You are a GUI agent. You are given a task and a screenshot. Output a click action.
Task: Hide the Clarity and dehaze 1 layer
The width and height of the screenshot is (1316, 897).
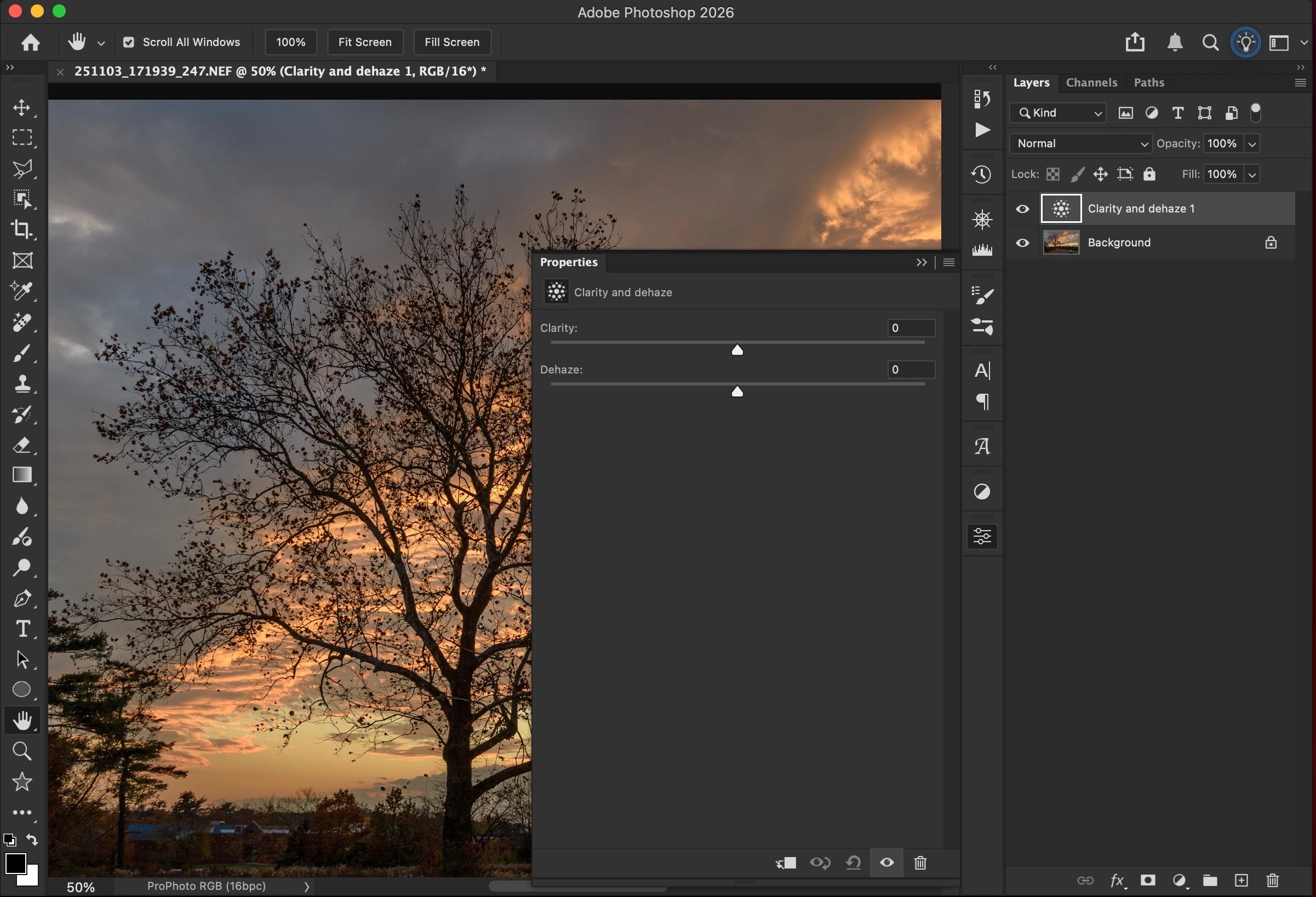1022,209
